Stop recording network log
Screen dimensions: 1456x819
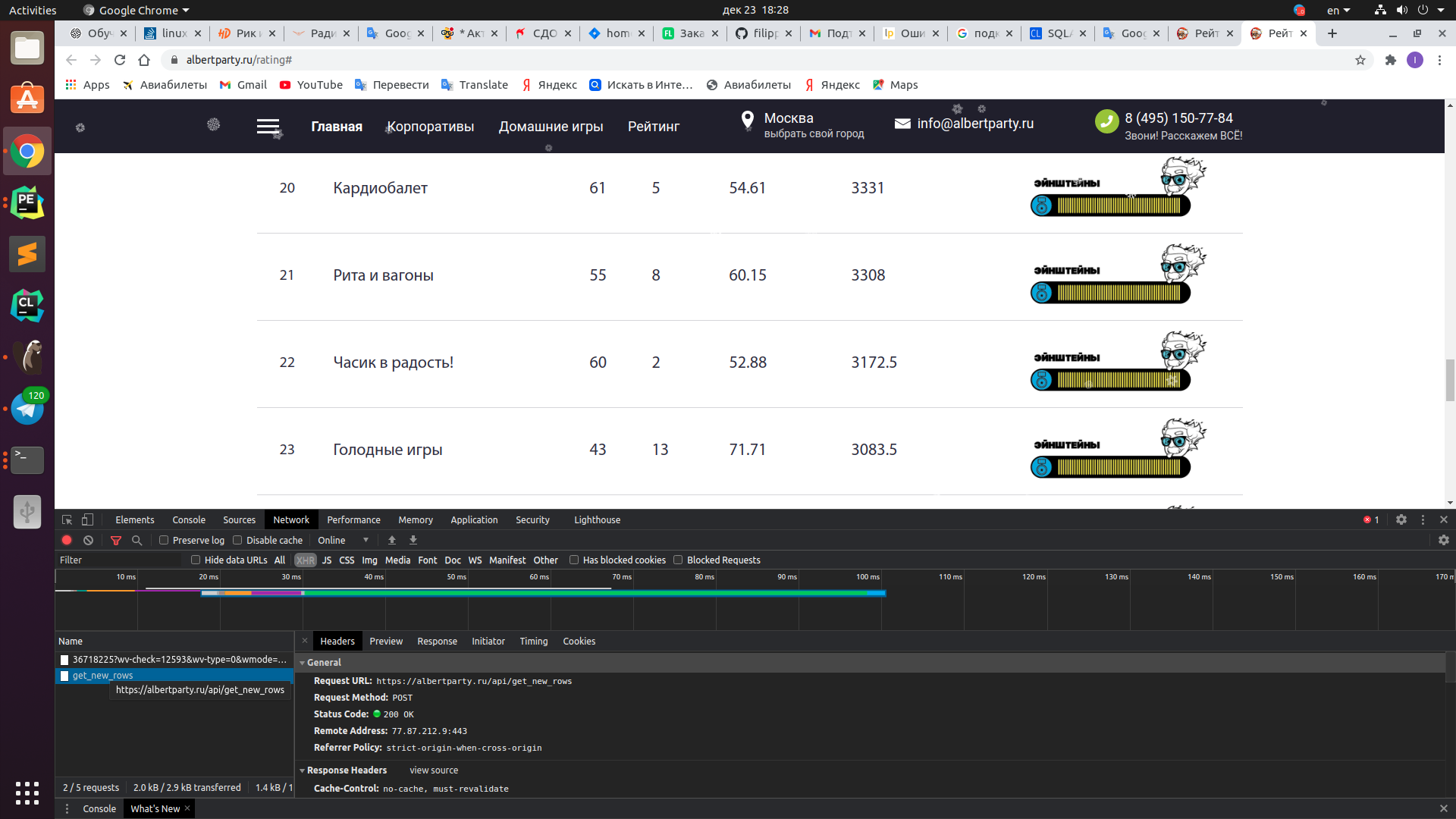click(67, 540)
